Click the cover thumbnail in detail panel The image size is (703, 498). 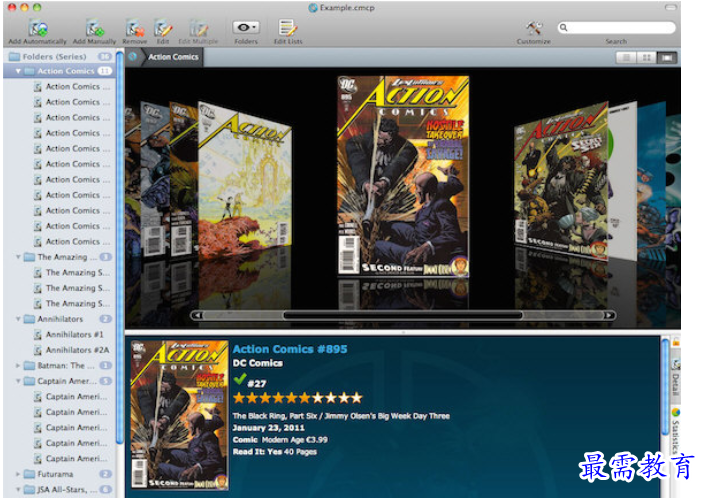(x=180, y=415)
